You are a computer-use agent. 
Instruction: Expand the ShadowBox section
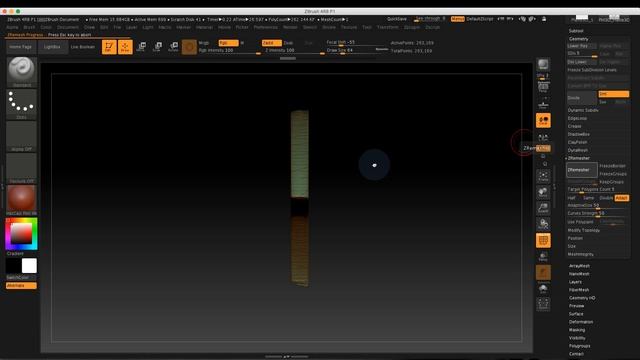578,134
